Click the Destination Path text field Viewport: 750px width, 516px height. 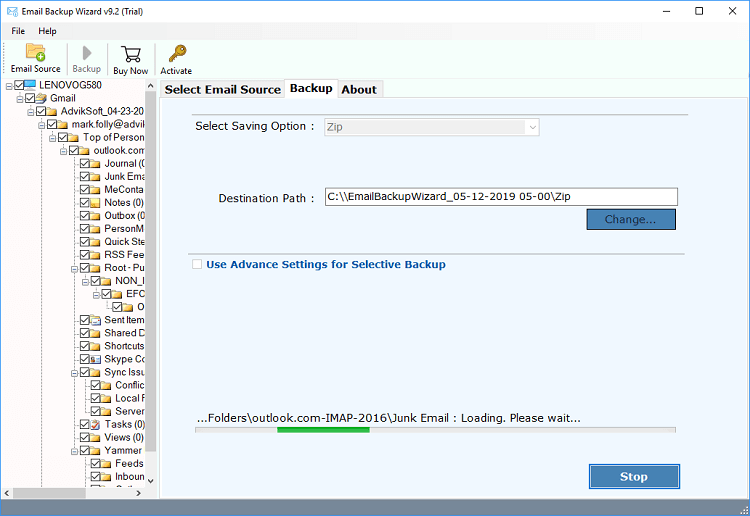click(501, 197)
